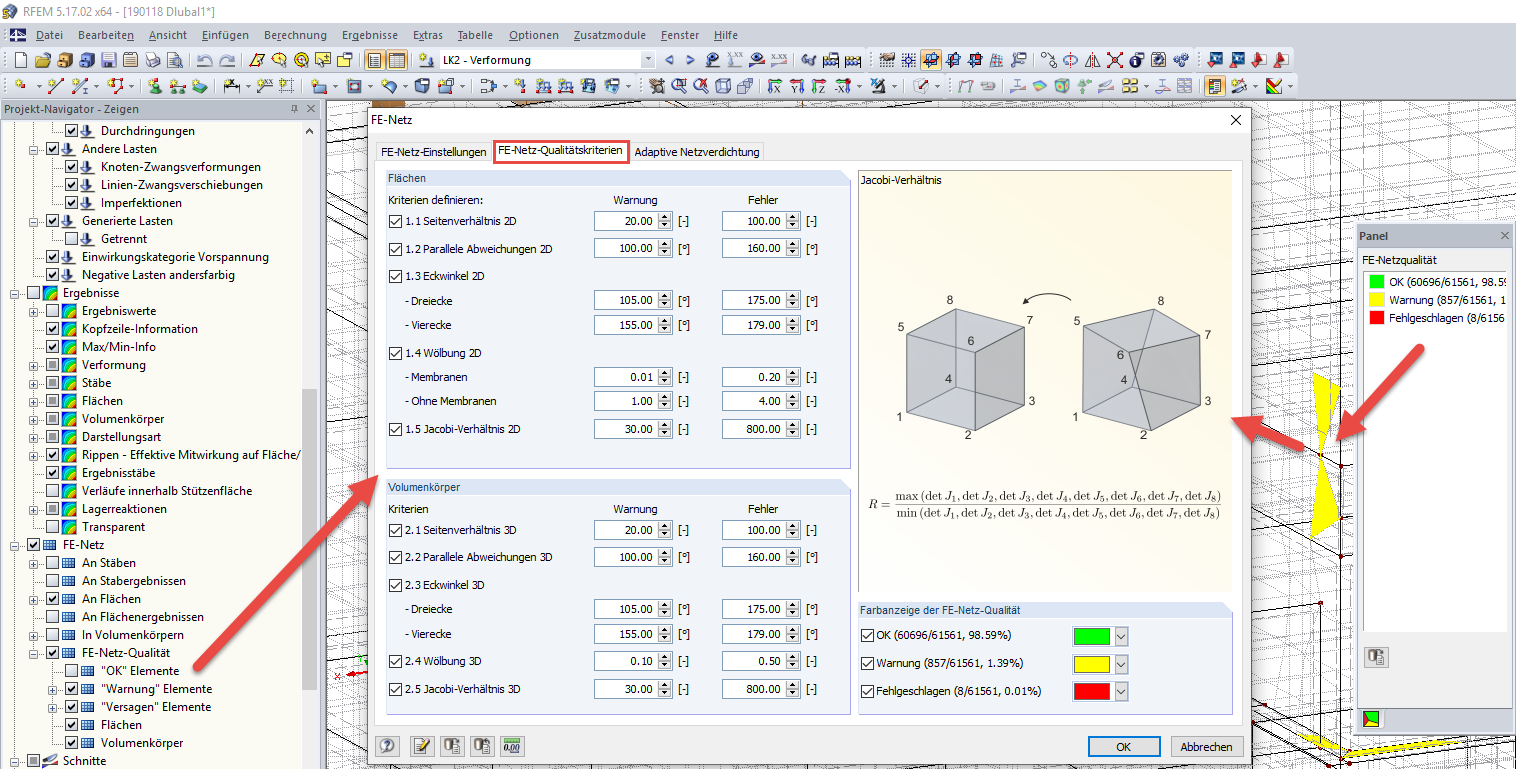1516x769 pixels.
Task: Open a file with the folder icon
Action: pyautogui.click(x=42, y=60)
